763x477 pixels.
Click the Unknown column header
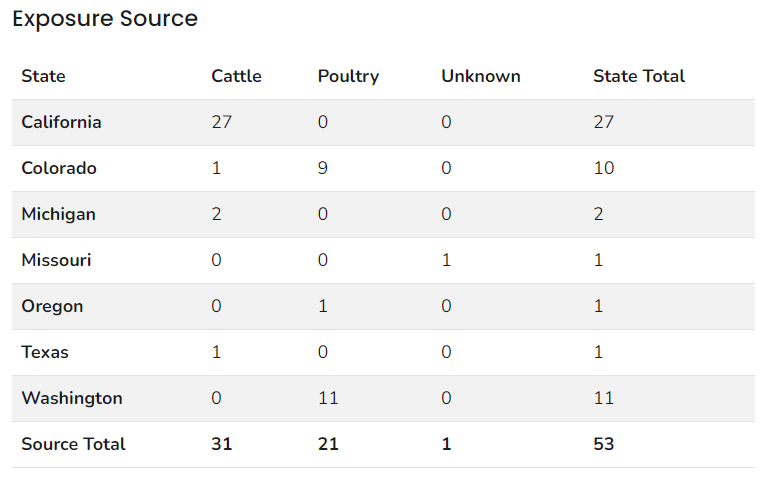click(480, 76)
